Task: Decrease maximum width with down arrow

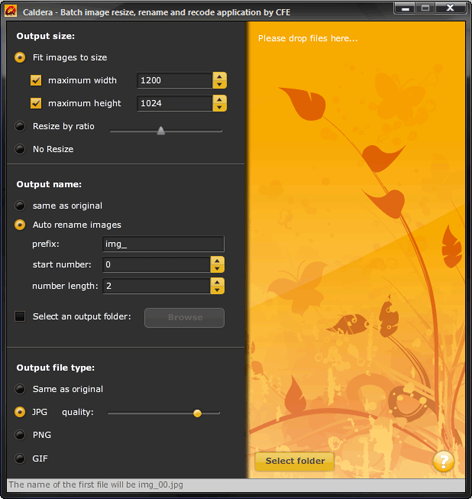Action: pos(219,84)
